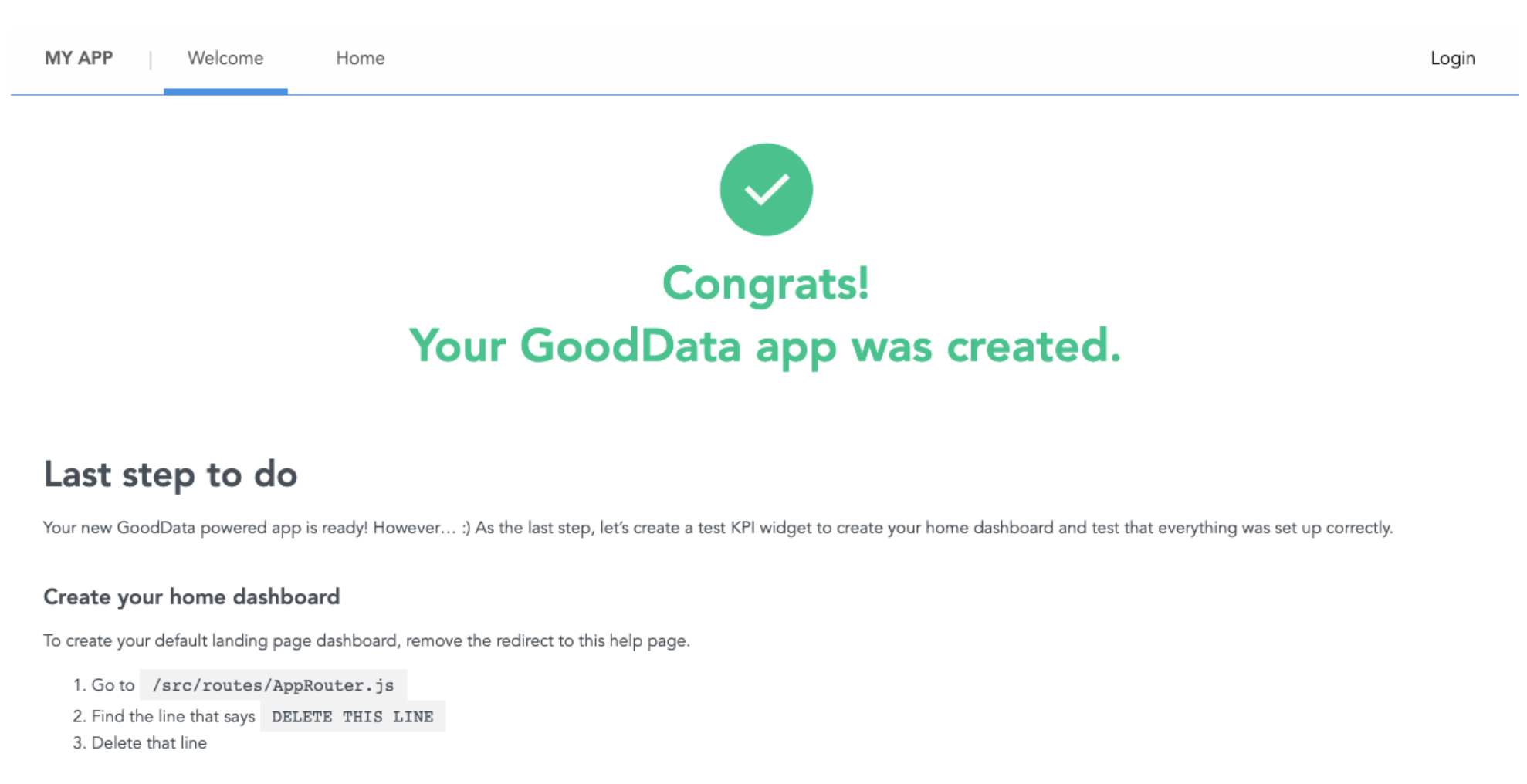1527x784 pixels.
Task: Switch to the Home tab
Action: tap(360, 58)
